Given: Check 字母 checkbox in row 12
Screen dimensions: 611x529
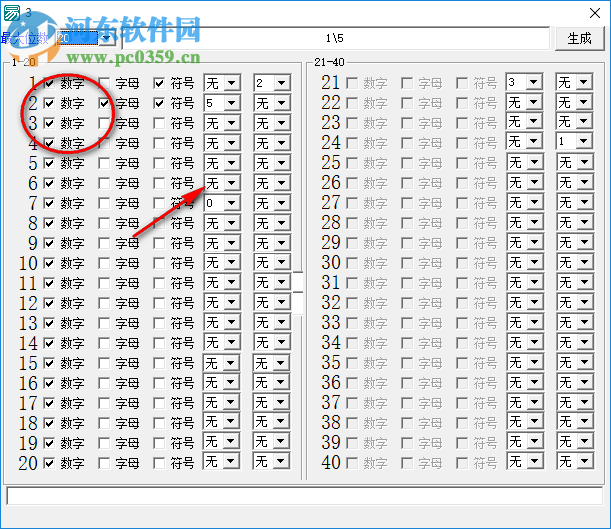Looking at the screenshot, I should (x=104, y=303).
